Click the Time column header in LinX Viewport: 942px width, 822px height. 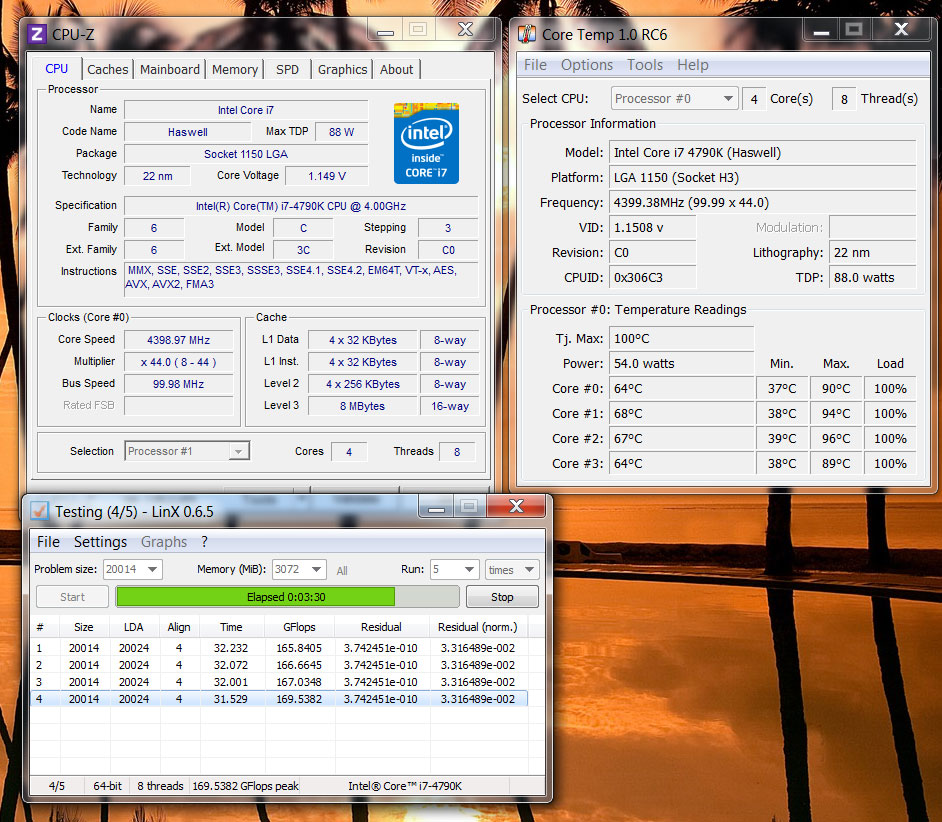pos(231,627)
